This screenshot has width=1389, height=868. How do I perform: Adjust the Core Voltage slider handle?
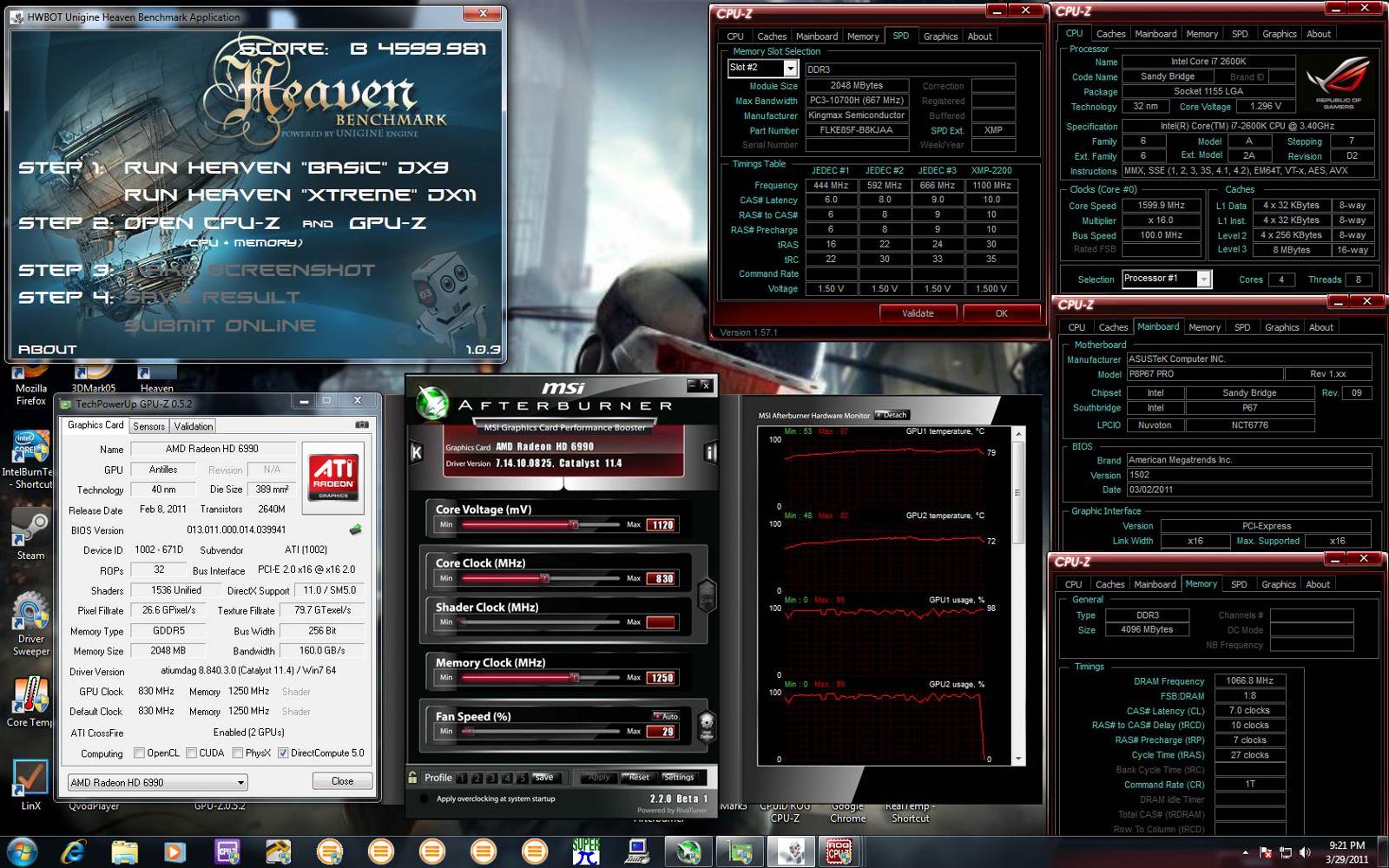pos(574,524)
